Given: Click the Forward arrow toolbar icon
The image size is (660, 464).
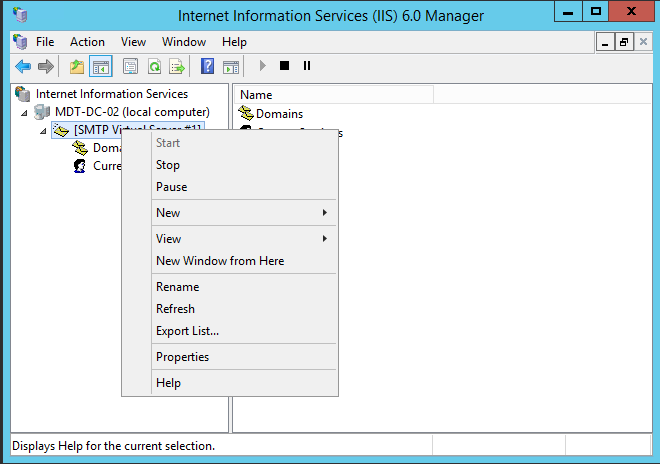Looking at the screenshot, I should point(46,66).
